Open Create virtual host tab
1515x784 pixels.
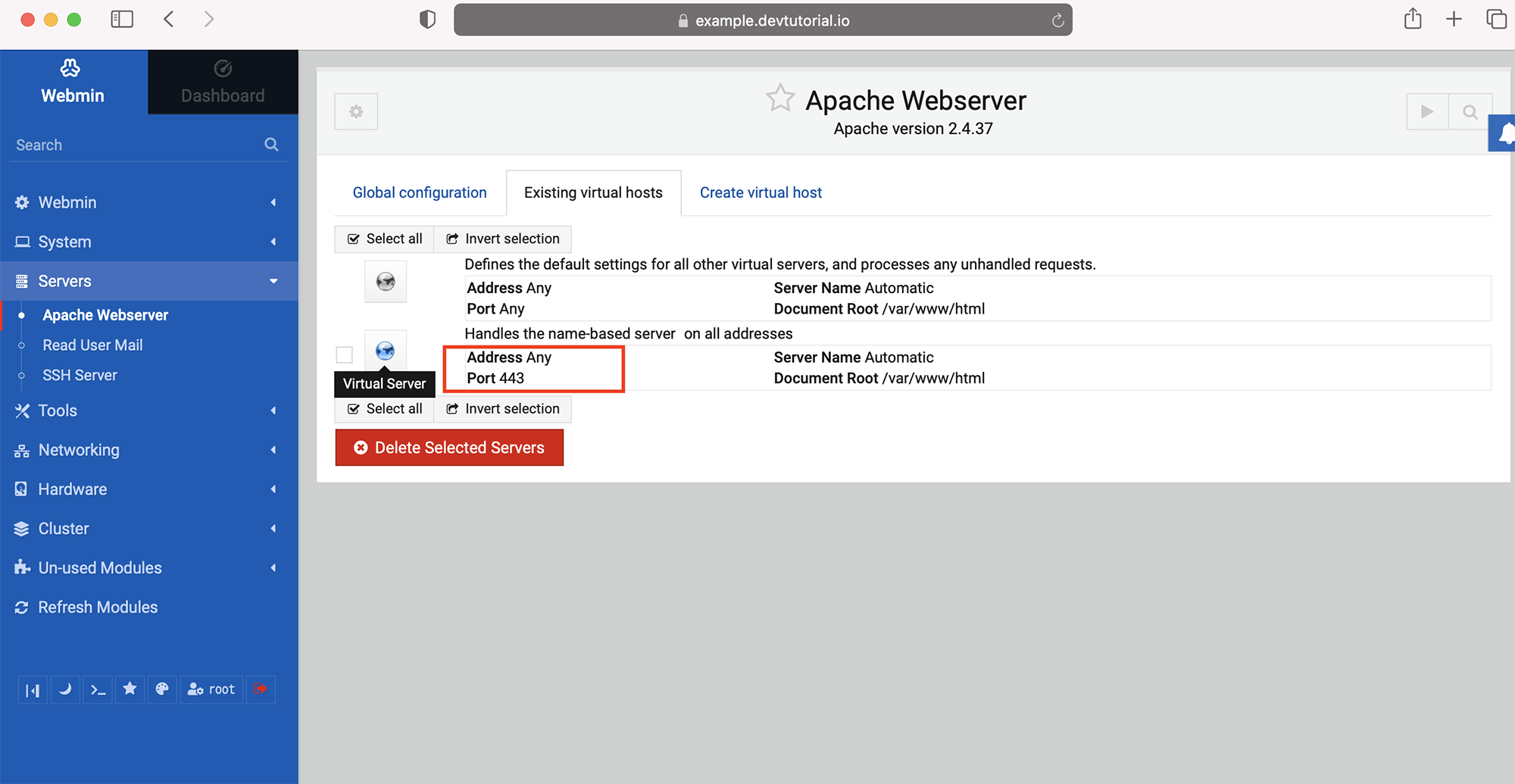point(761,192)
